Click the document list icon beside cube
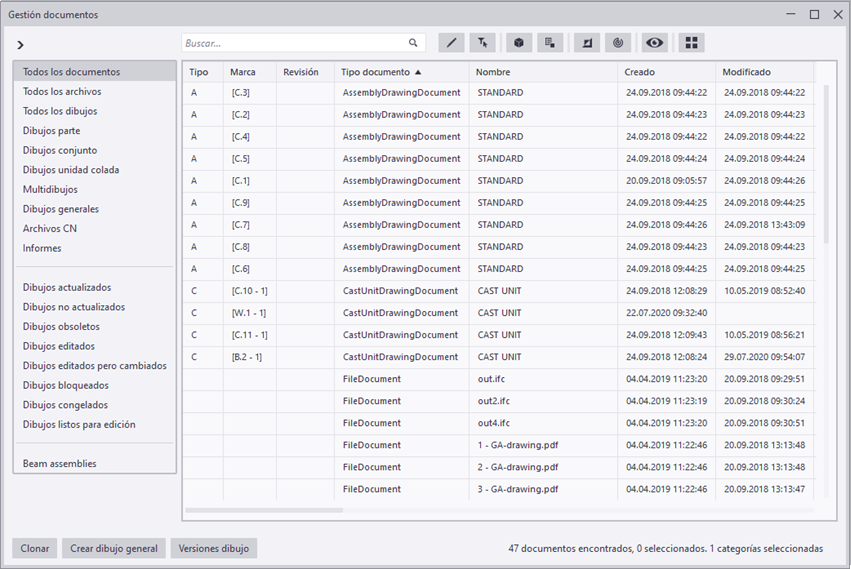 click(x=549, y=43)
